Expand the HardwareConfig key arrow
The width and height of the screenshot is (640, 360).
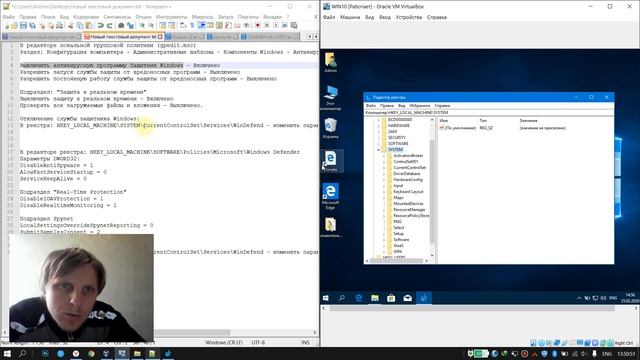384,180
